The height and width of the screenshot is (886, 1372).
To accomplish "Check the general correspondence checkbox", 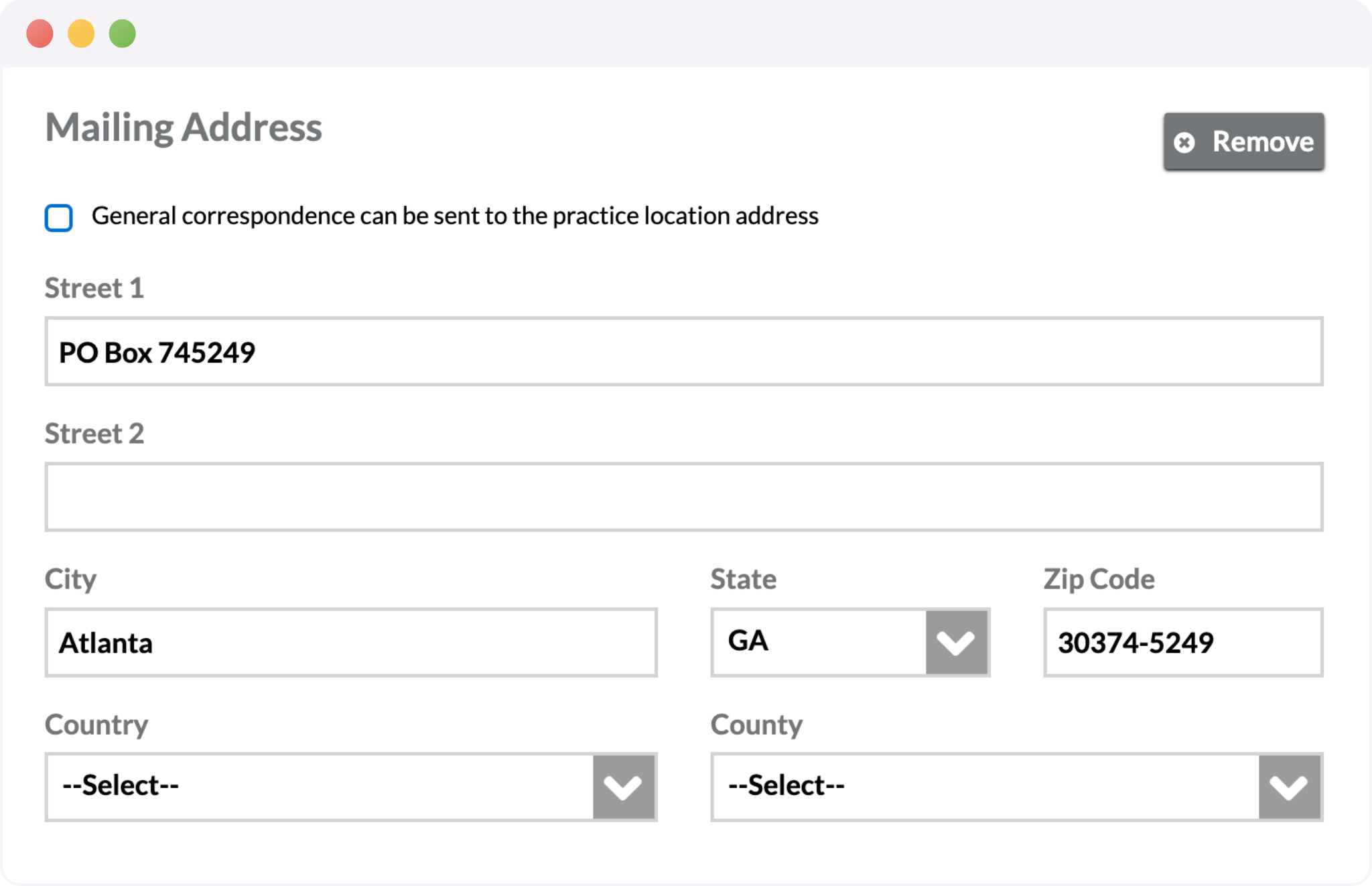I will [x=59, y=218].
